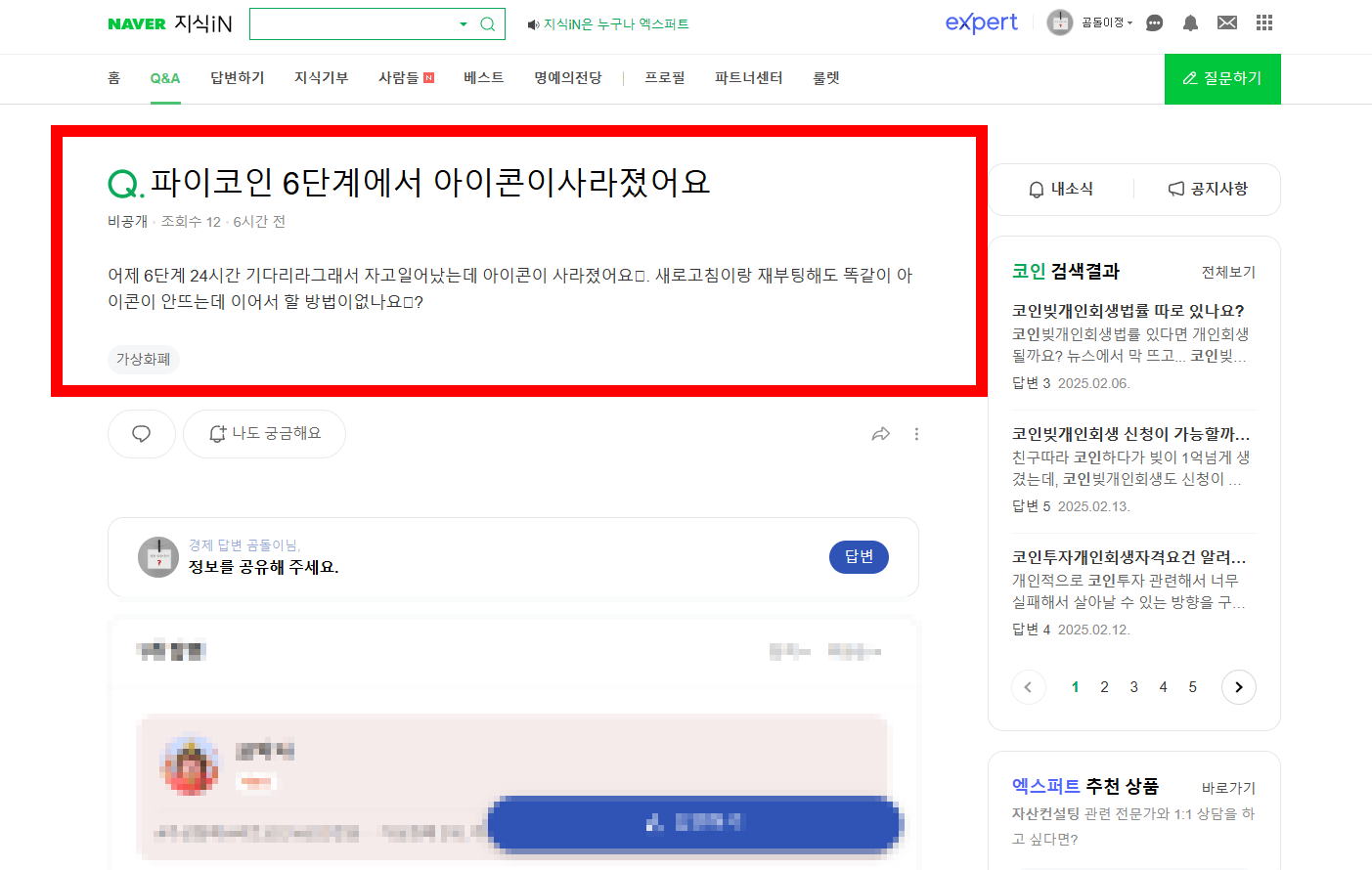Expand the 곰돌이정 account dropdown
Viewport: 1372px width, 870px height.
point(1107,22)
